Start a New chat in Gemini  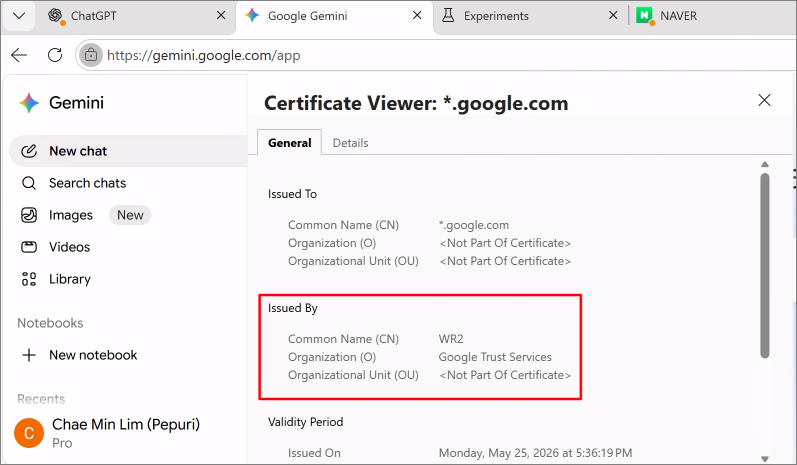[x=128, y=151]
